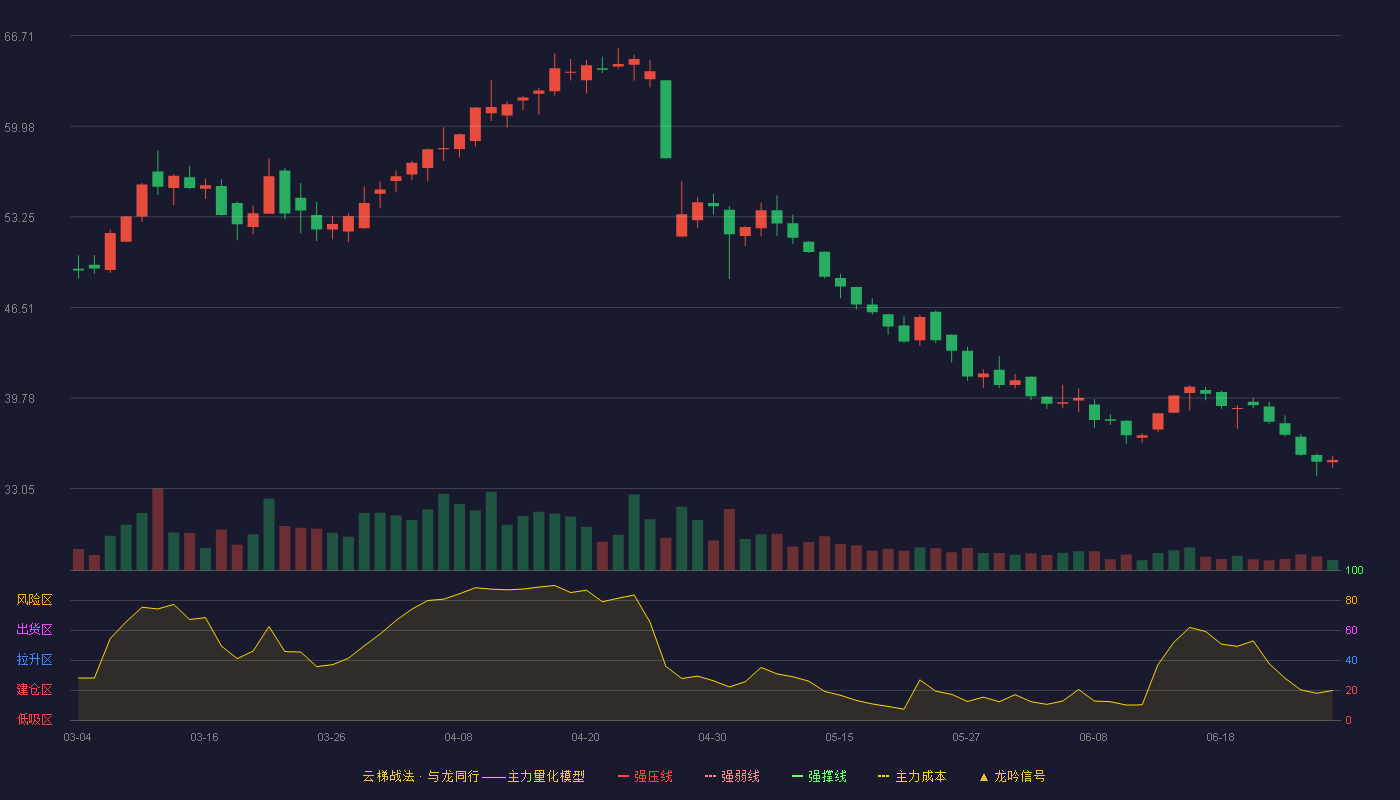
Task: Select the 39.78 price axis label
Action: [19, 398]
